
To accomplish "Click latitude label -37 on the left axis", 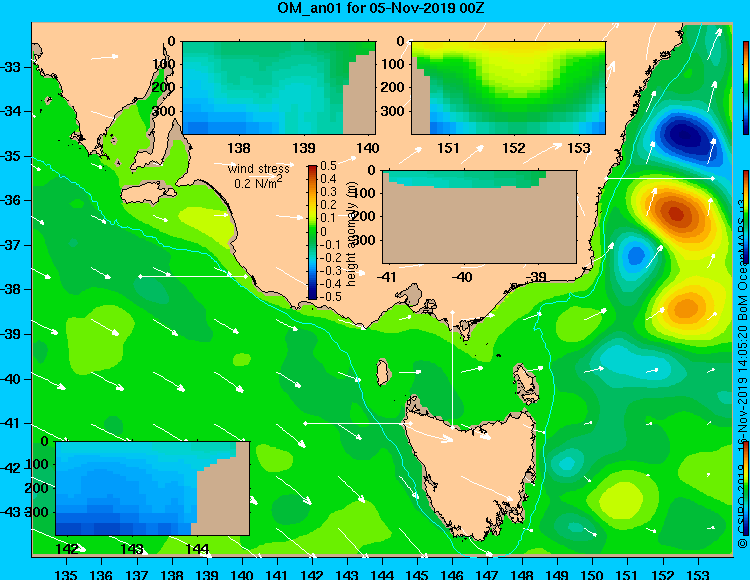I will pyautogui.click(x=11, y=245).
